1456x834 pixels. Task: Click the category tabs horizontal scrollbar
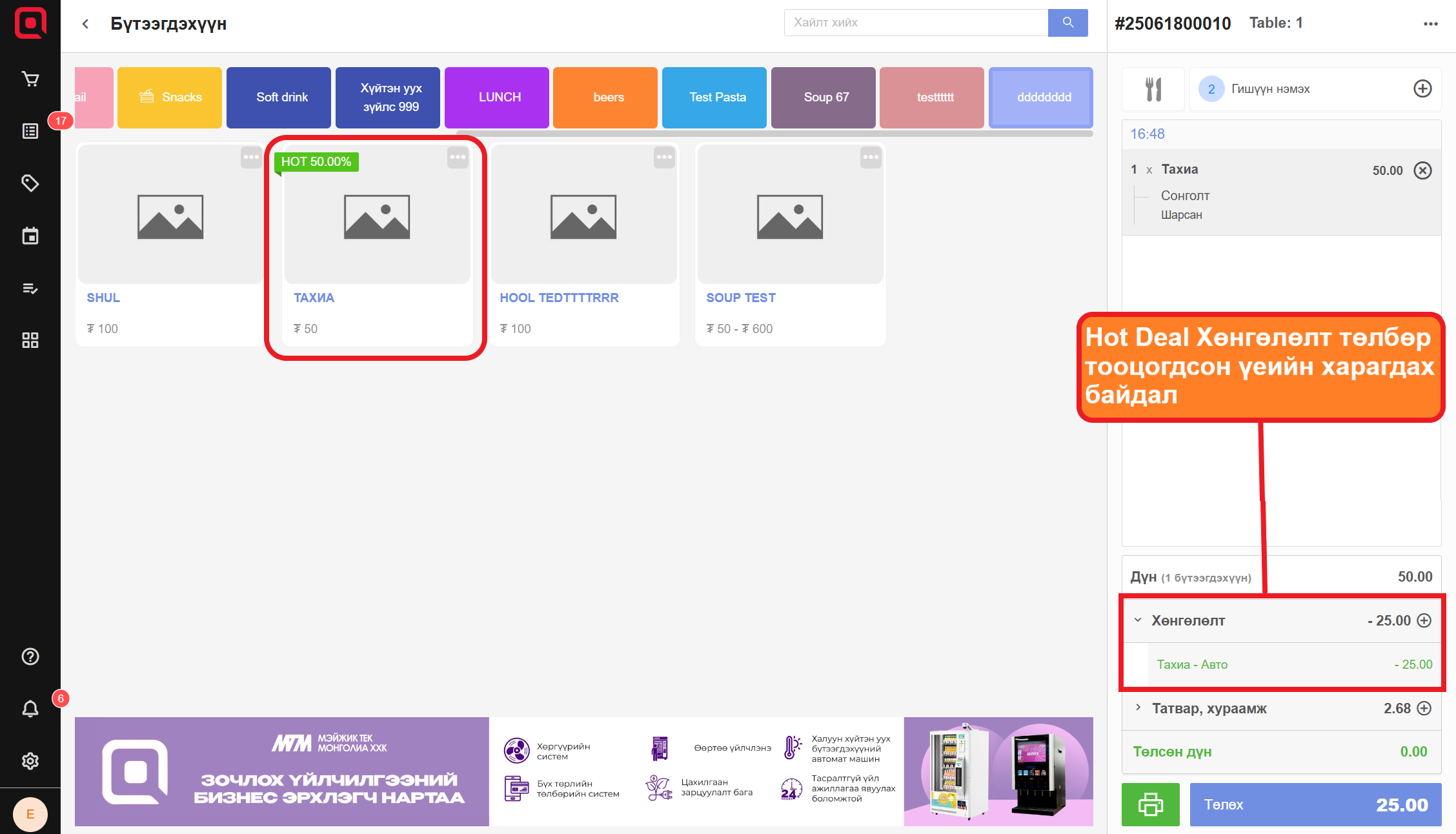(774, 134)
